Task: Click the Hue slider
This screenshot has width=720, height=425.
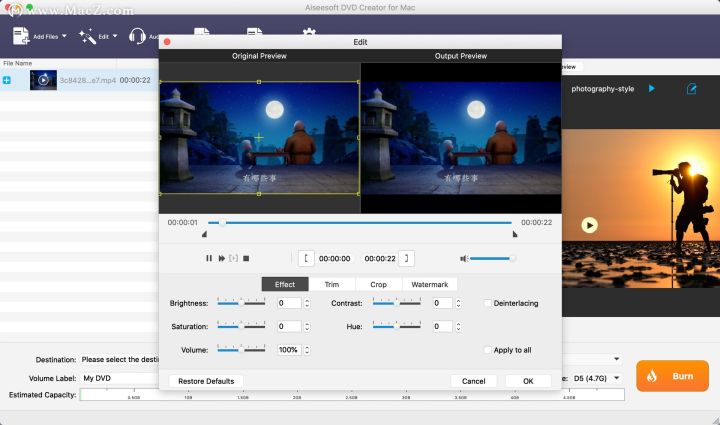Action: [x=397, y=326]
